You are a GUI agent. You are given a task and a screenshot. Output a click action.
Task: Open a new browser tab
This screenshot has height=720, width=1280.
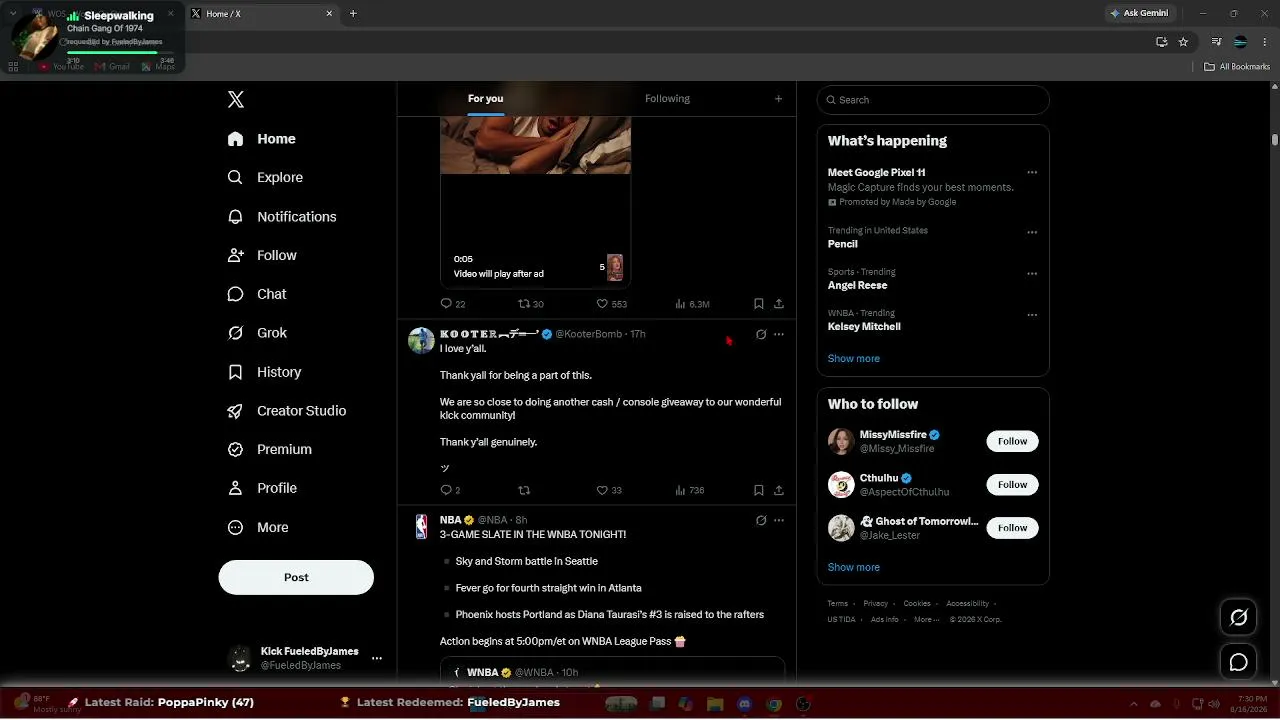point(353,14)
